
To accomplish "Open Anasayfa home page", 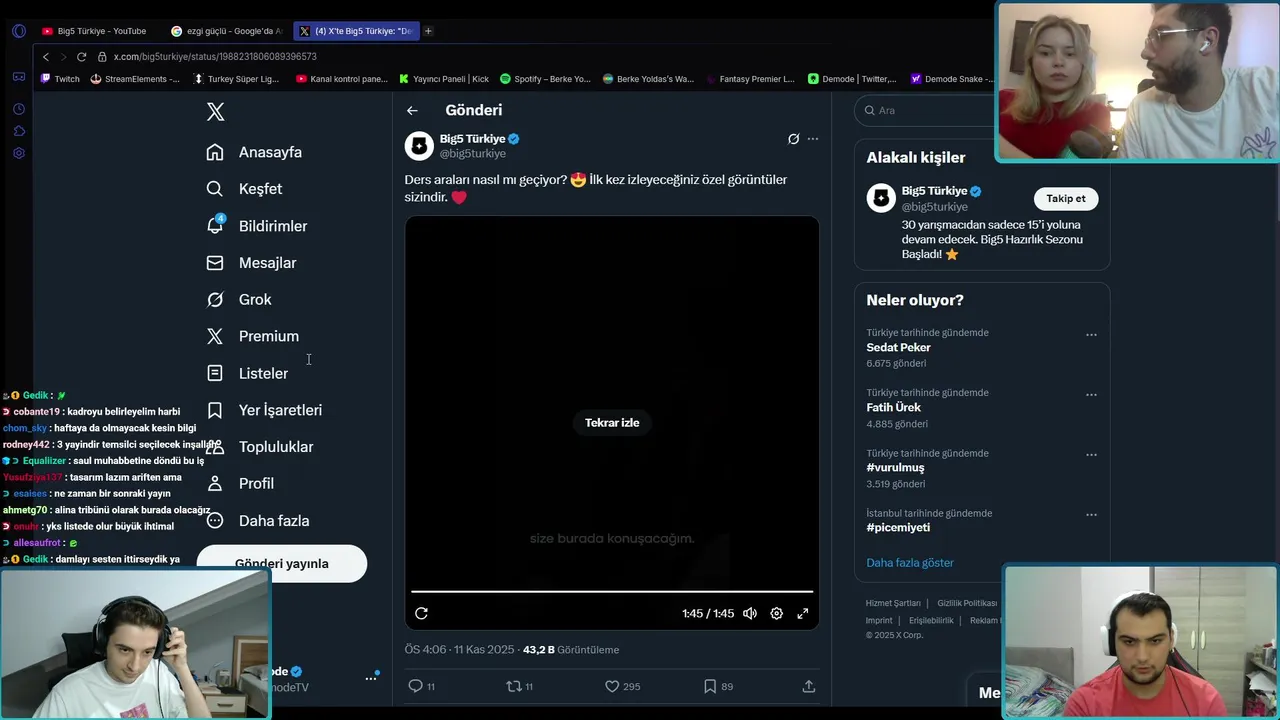I will point(254,152).
